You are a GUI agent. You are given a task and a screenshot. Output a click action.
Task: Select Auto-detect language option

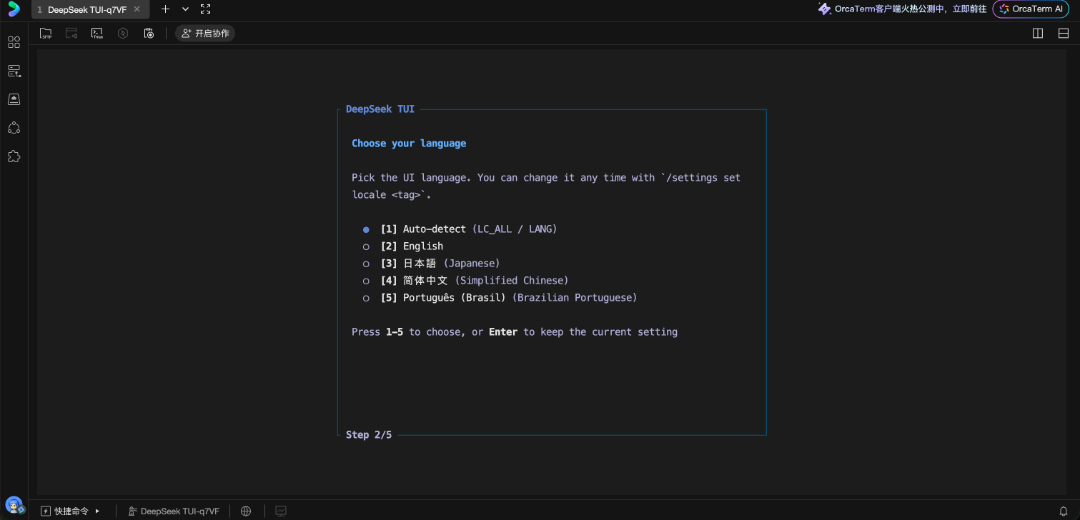[x=460, y=229]
